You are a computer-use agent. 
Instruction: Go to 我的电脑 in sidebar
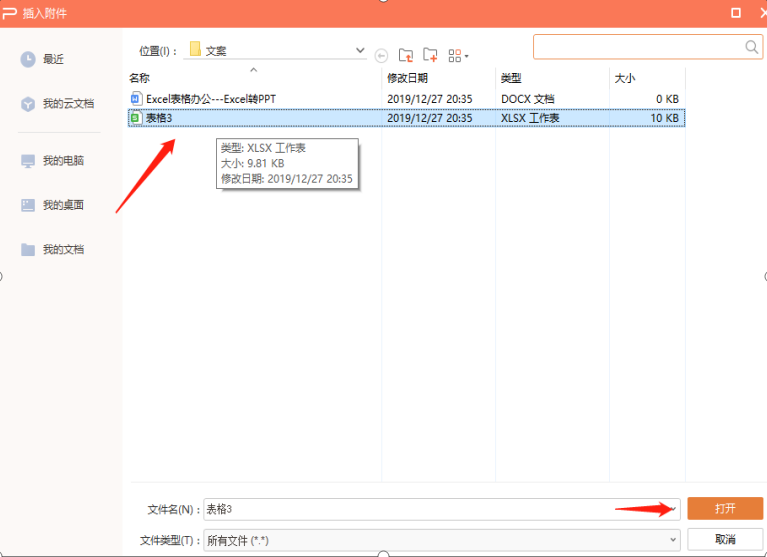pyautogui.click(x=52, y=161)
